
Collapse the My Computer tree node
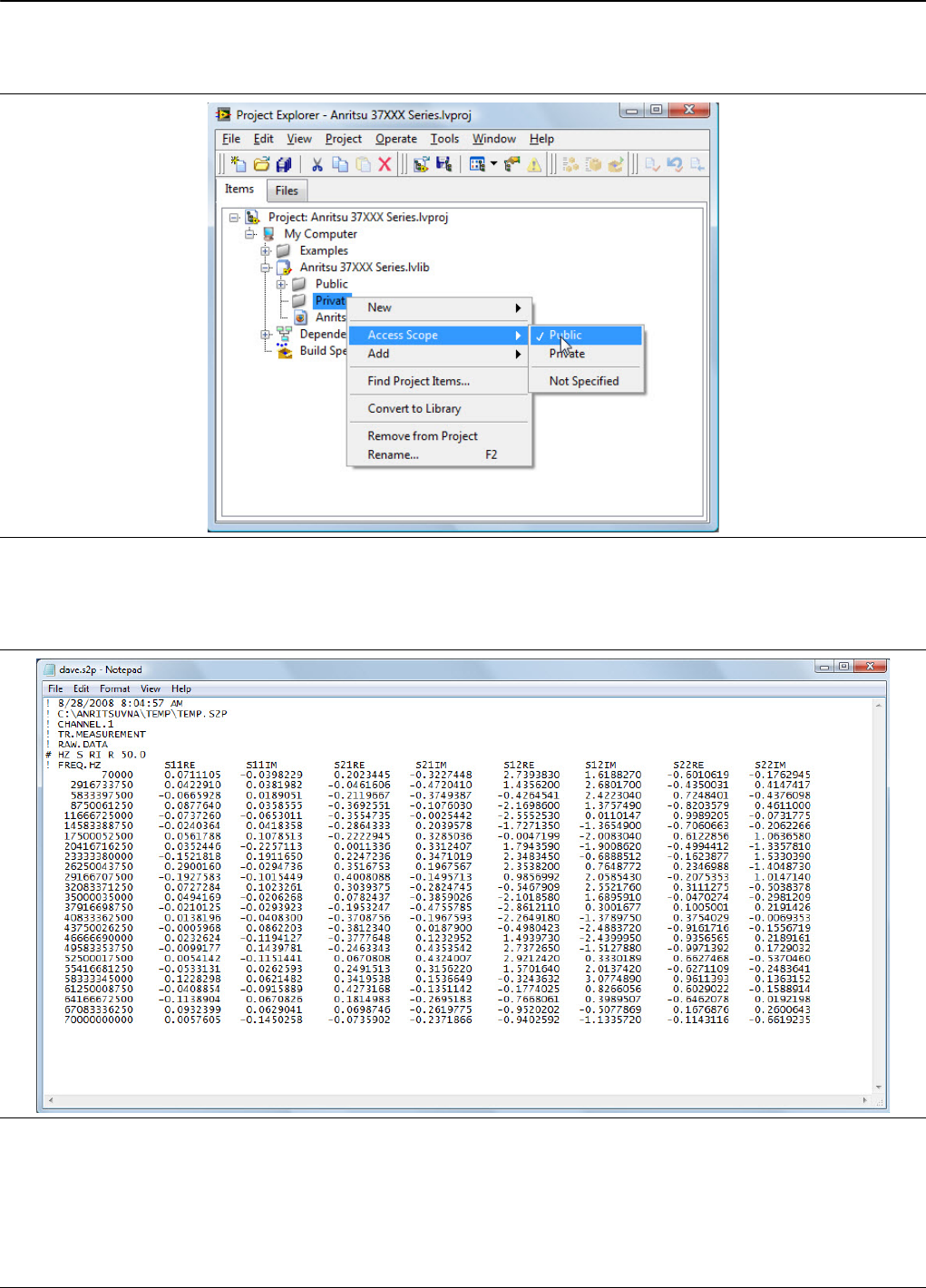pyautogui.click(x=250, y=234)
